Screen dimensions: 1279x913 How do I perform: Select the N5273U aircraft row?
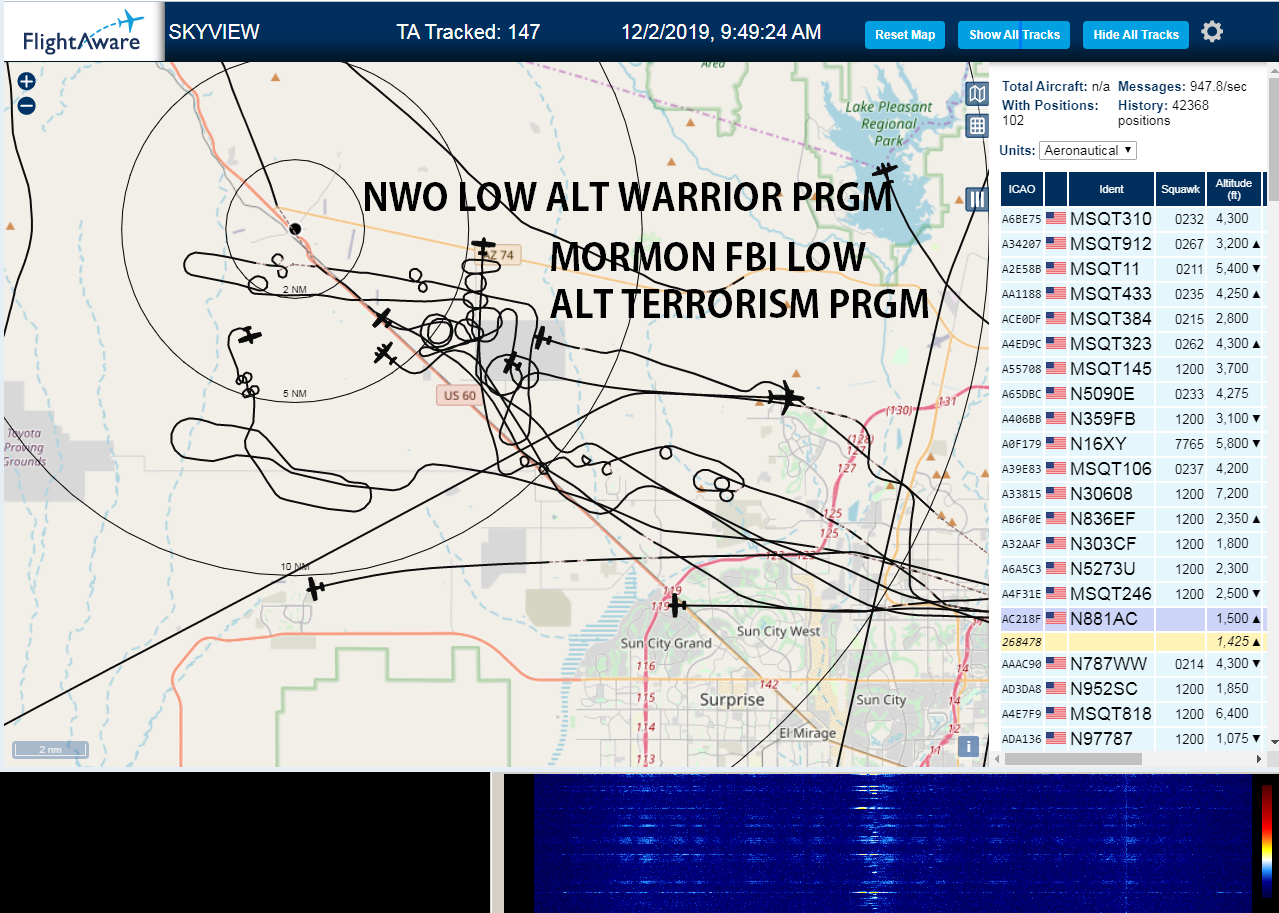click(x=1134, y=568)
